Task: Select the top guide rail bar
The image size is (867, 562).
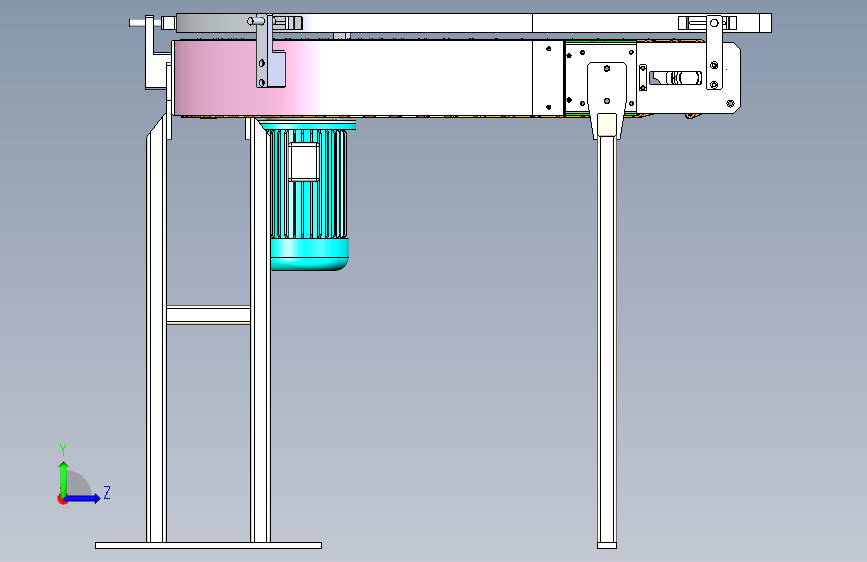Action: coord(473,23)
